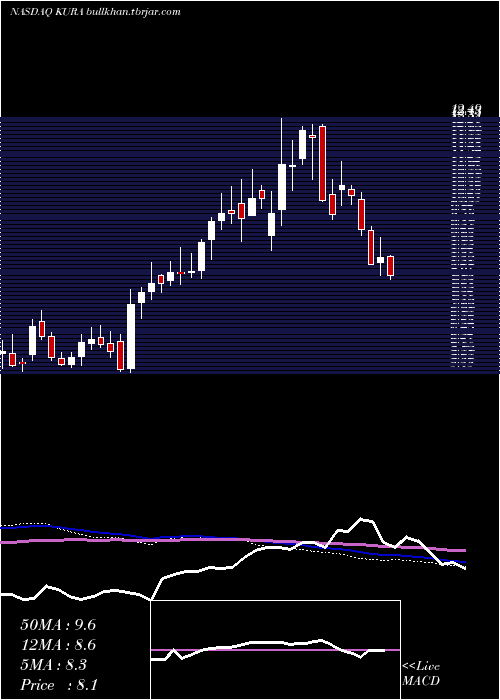
Task: Click the '<<Live MACD' label
Action: click(x=421, y=674)
